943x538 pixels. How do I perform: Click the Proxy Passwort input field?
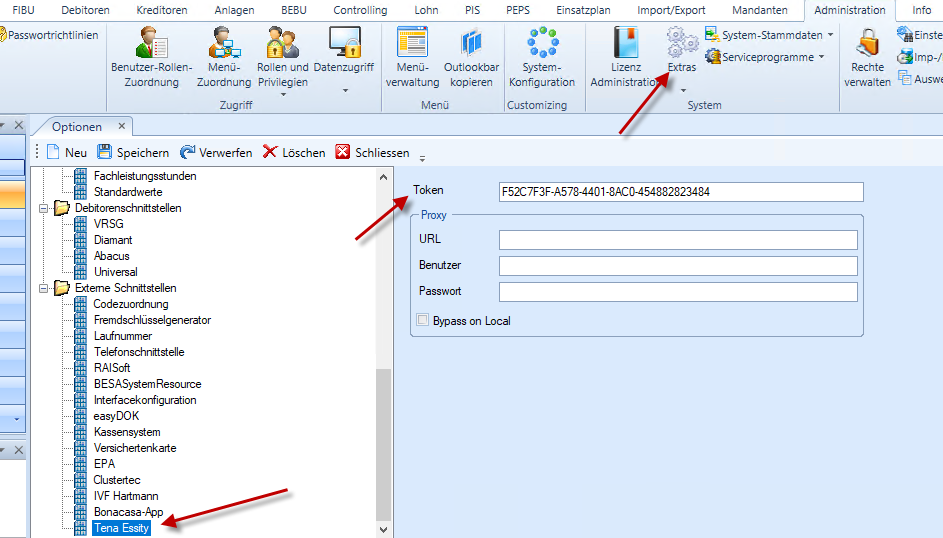tap(678, 292)
